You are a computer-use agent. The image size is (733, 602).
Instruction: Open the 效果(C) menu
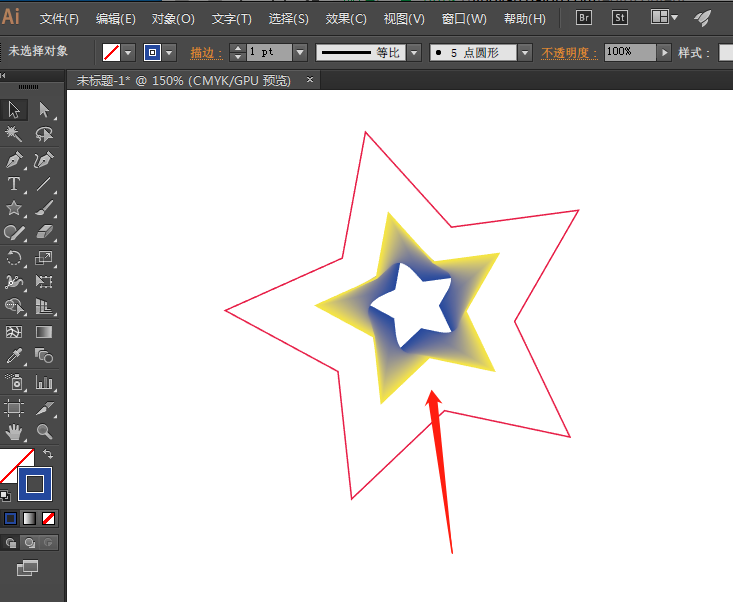(346, 18)
